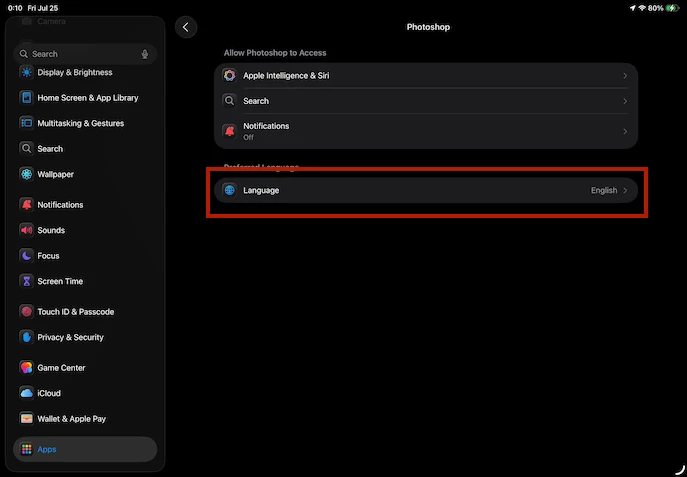Click the date Fri Jul 25
Image resolution: width=687 pixels, height=477 pixels.
42,8
